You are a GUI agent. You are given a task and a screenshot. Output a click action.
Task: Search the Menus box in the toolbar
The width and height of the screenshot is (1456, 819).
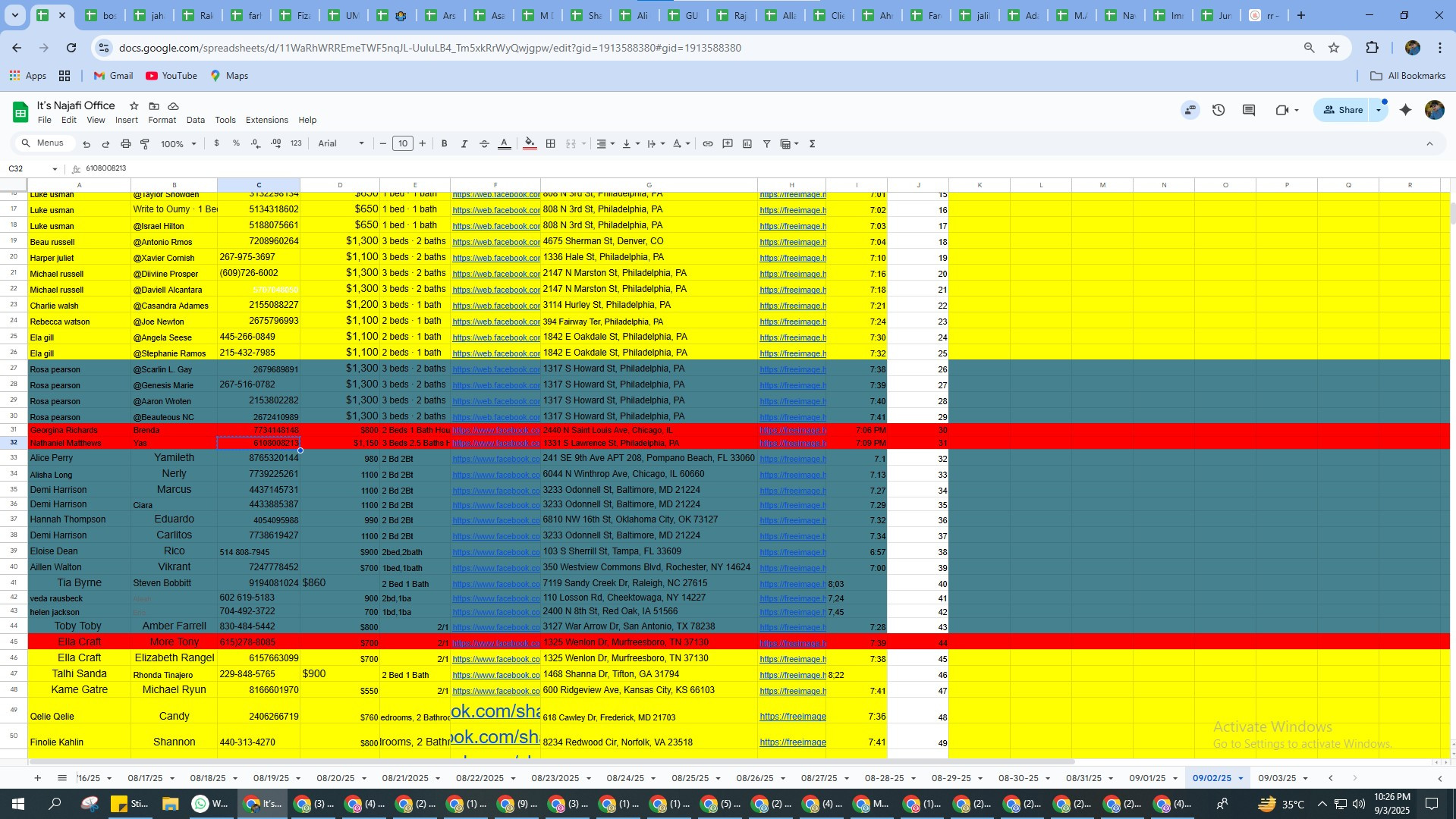pos(46,143)
